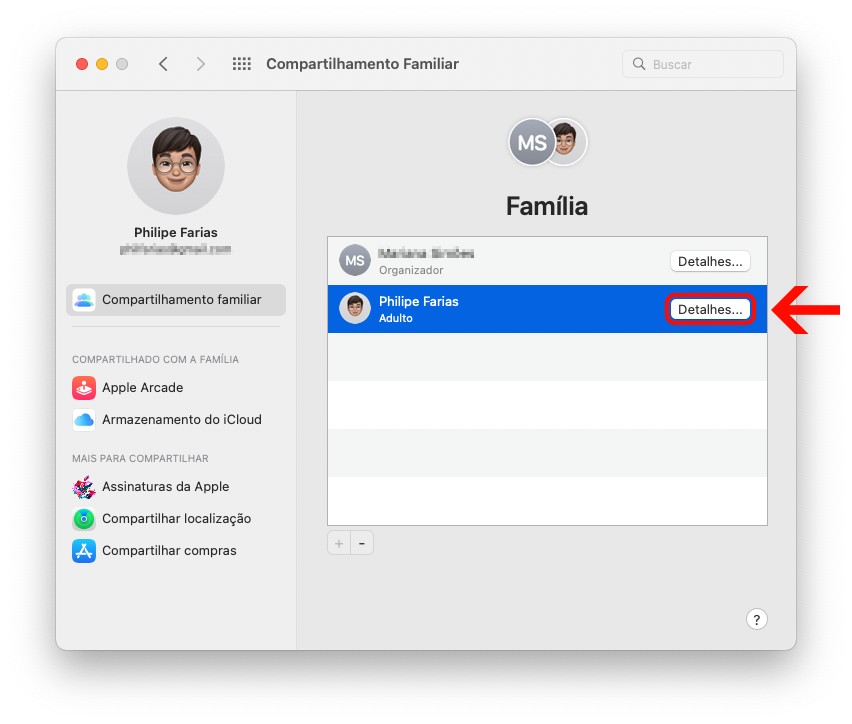Select the Organizador family member row
The width and height of the screenshot is (852, 724).
(x=547, y=261)
